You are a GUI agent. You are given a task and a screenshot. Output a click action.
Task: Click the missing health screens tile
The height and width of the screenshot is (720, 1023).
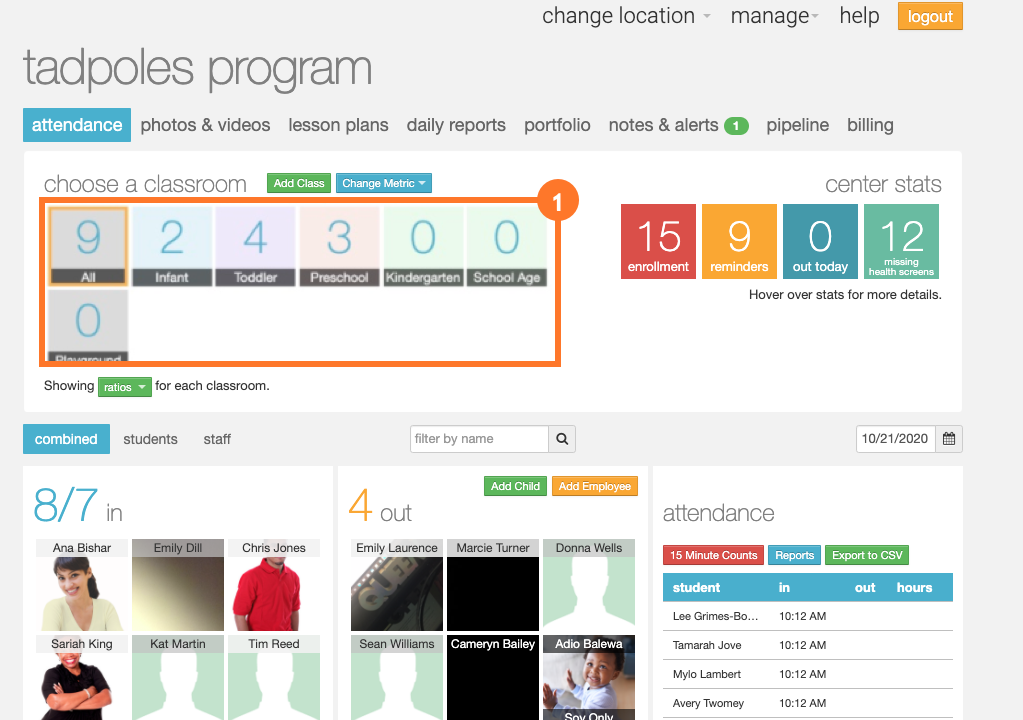pyautogui.click(x=901, y=241)
